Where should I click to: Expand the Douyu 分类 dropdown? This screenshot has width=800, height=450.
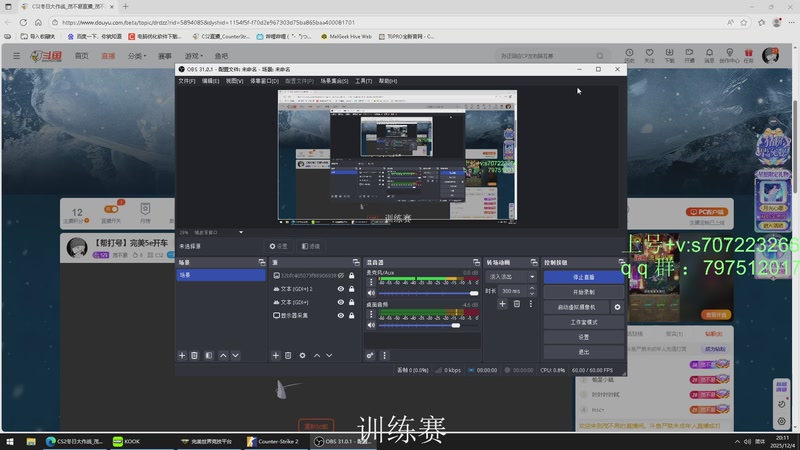[137, 56]
